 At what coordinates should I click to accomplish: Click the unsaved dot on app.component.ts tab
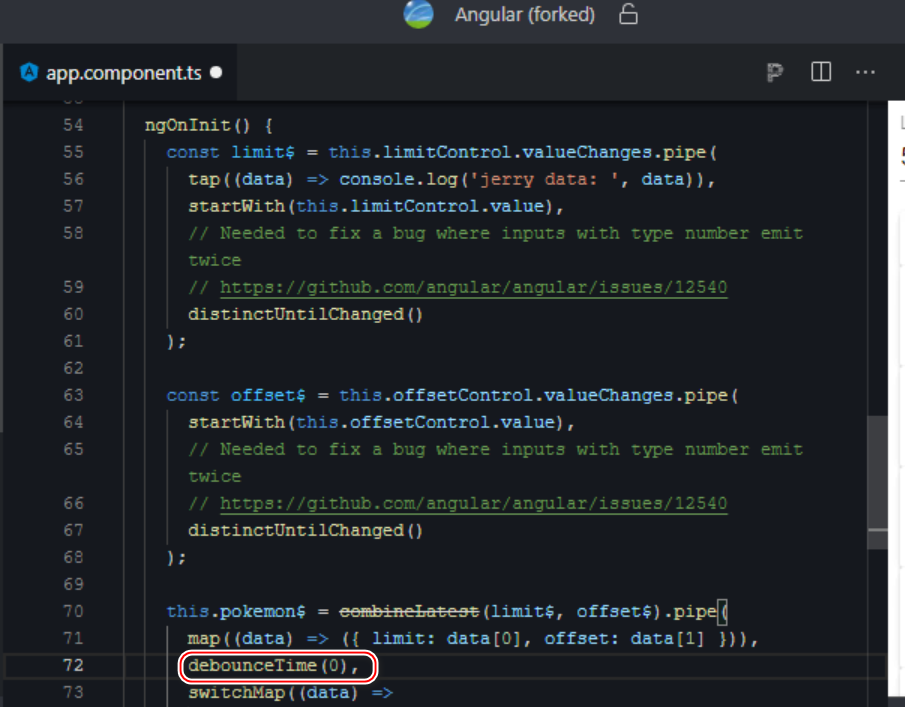216,72
